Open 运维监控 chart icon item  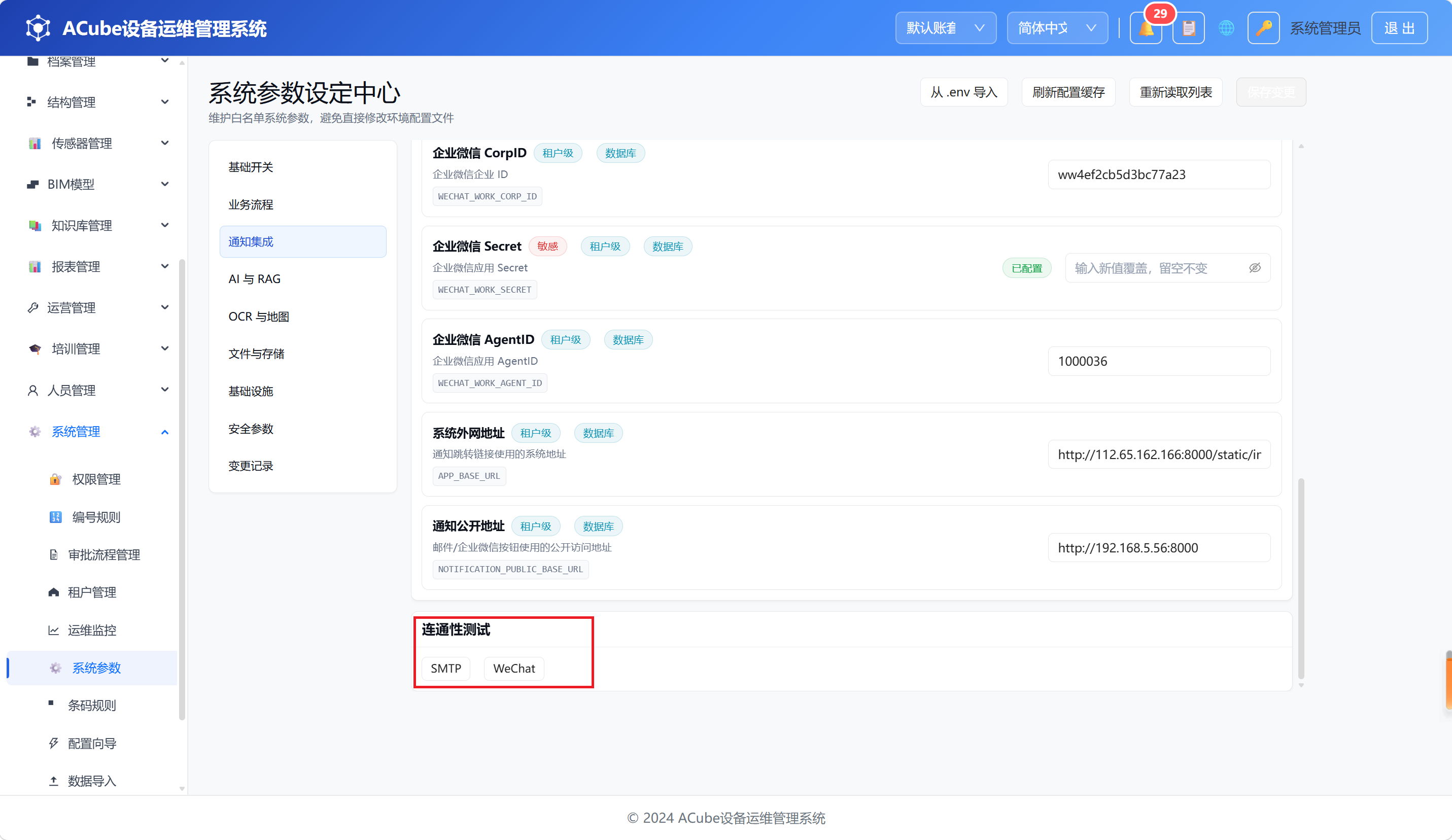pos(92,629)
